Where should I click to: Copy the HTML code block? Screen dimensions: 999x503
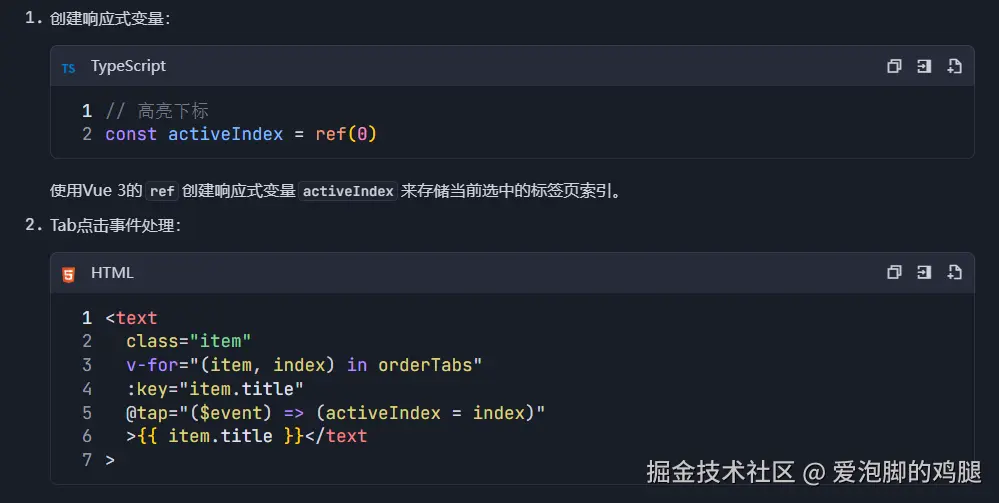(x=894, y=273)
